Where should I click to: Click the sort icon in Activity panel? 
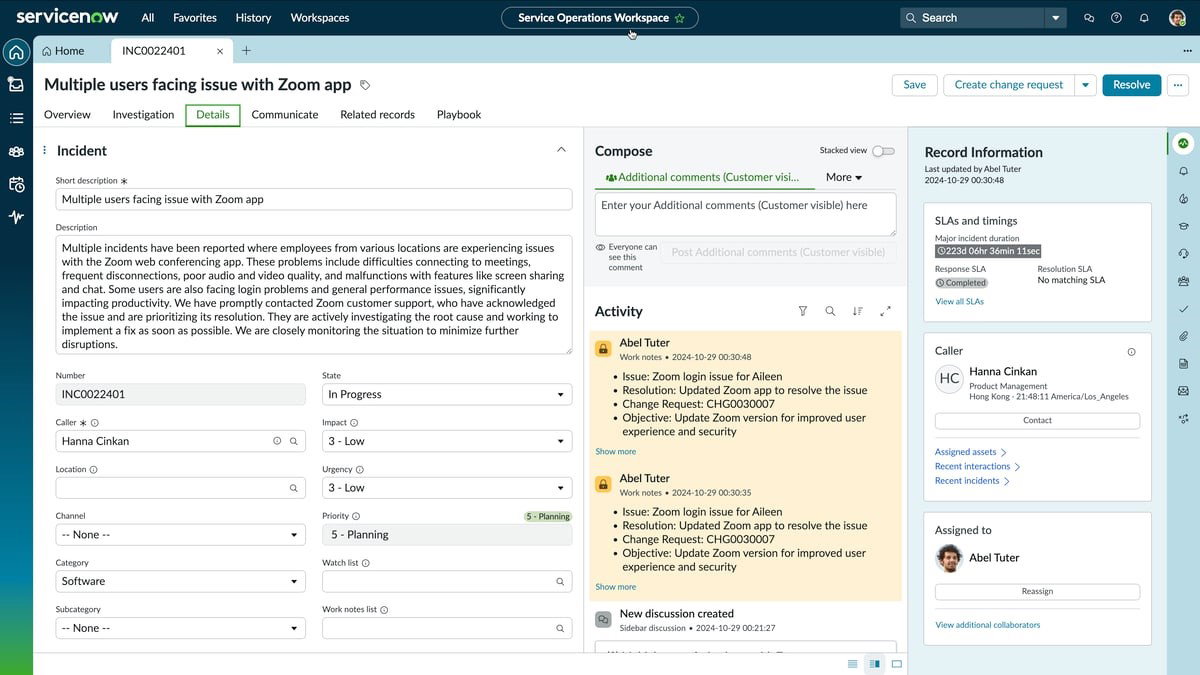tap(857, 311)
